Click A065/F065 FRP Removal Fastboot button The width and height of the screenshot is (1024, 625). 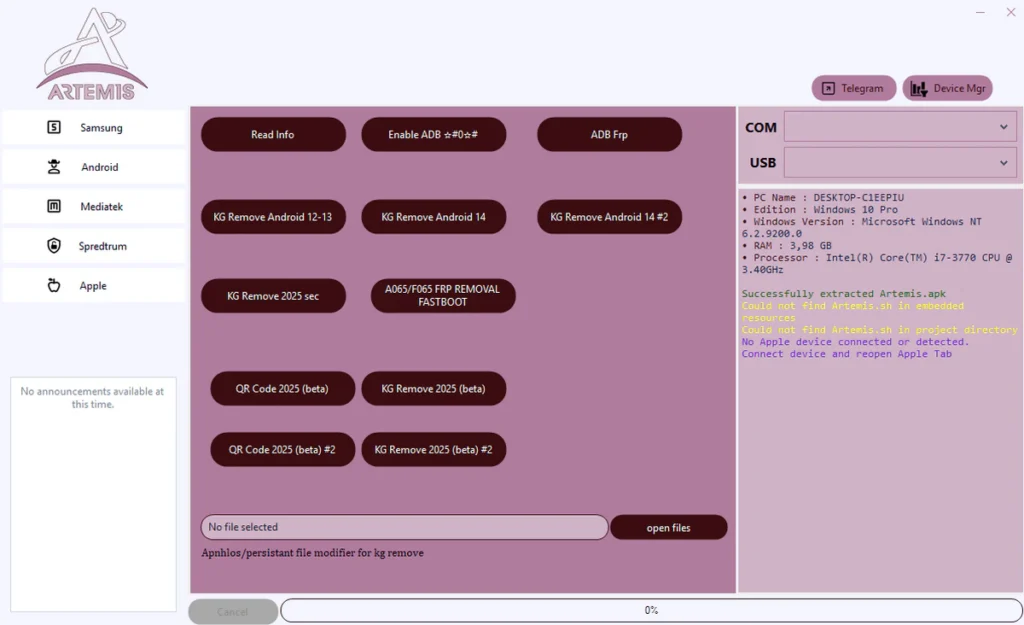click(x=443, y=296)
